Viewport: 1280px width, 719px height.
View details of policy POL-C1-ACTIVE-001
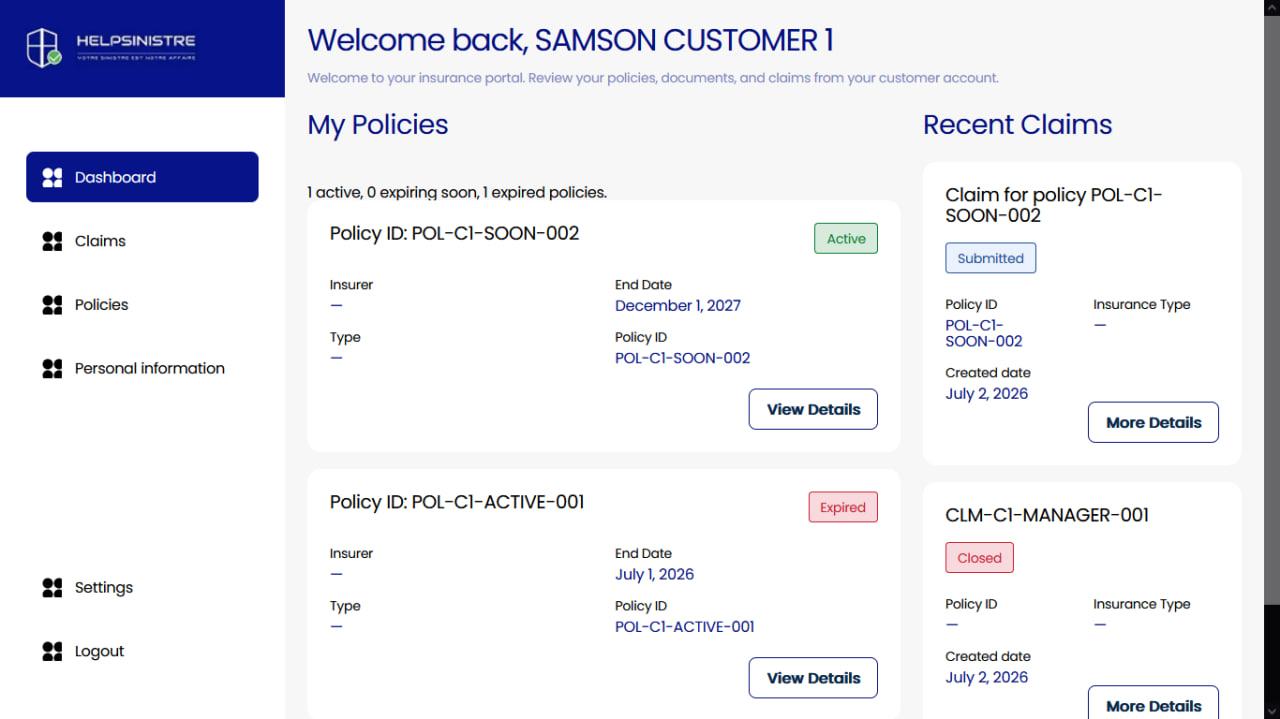pyautogui.click(x=813, y=678)
